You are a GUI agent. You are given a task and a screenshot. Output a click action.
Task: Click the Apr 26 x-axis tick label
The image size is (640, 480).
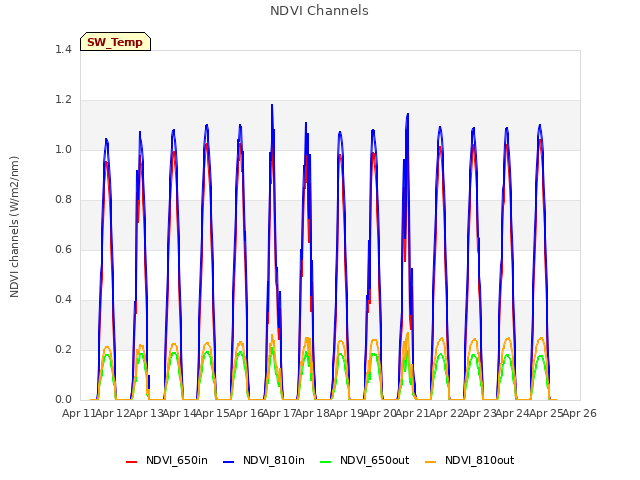coord(580,413)
